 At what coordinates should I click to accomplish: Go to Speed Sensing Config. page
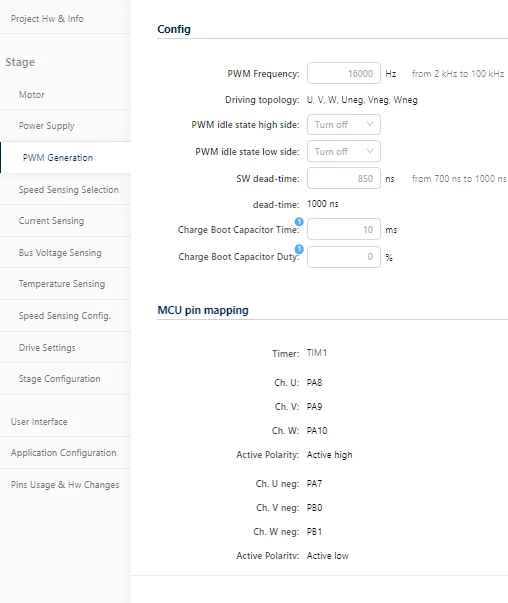tap(65, 316)
